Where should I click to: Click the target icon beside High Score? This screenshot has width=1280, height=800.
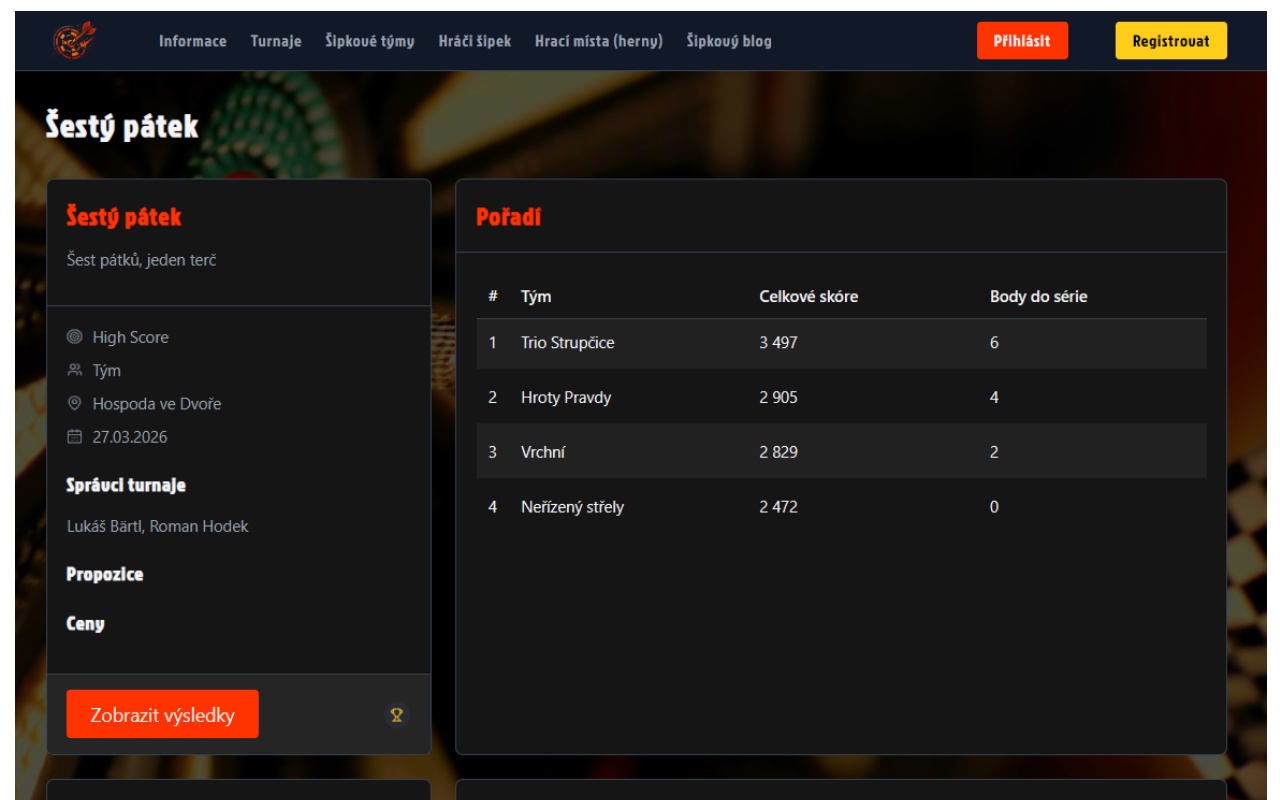(x=74, y=338)
